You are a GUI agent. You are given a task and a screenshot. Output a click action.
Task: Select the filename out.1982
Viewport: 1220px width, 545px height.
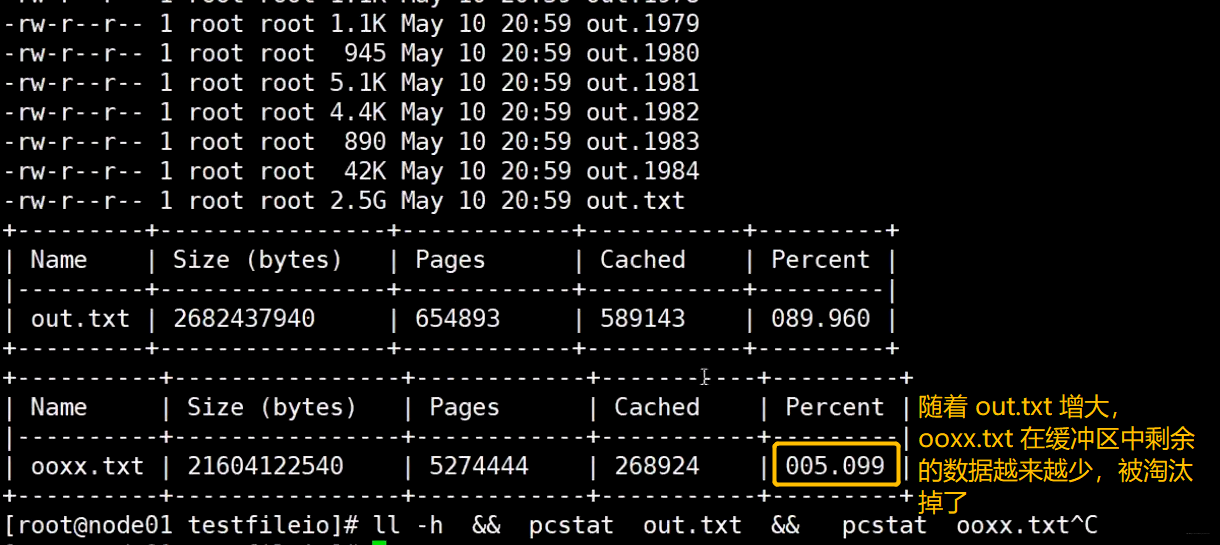pyautogui.click(x=643, y=112)
